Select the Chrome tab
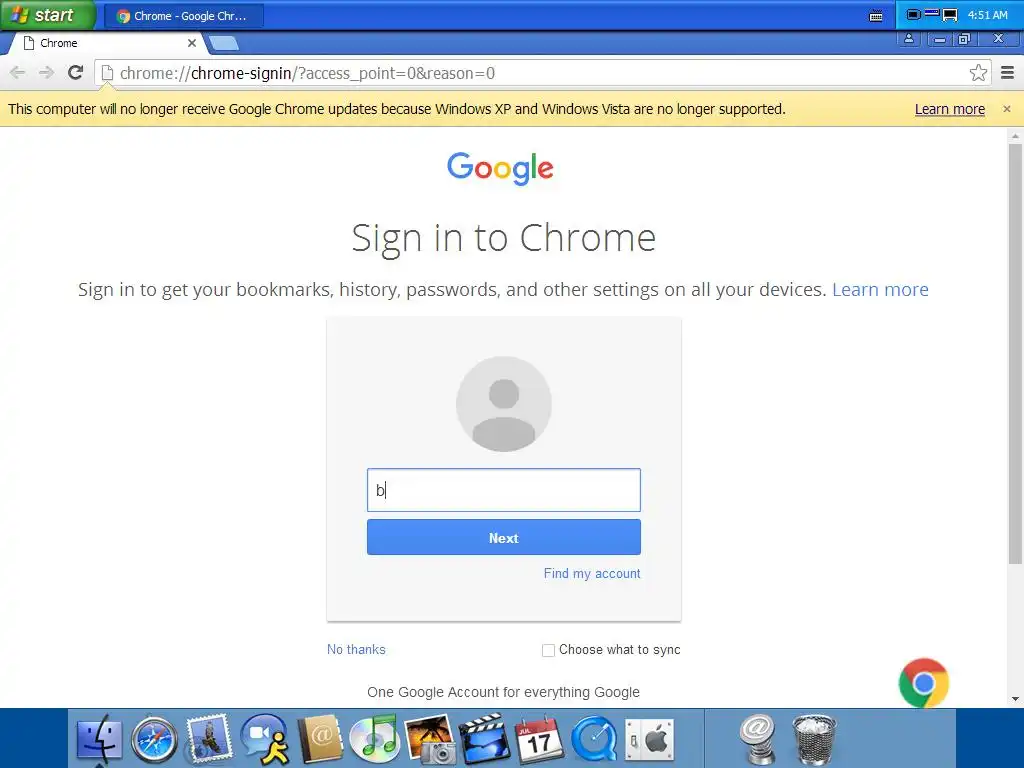Image resolution: width=1024 pixels, height=768 pixels. coord(108,43)
